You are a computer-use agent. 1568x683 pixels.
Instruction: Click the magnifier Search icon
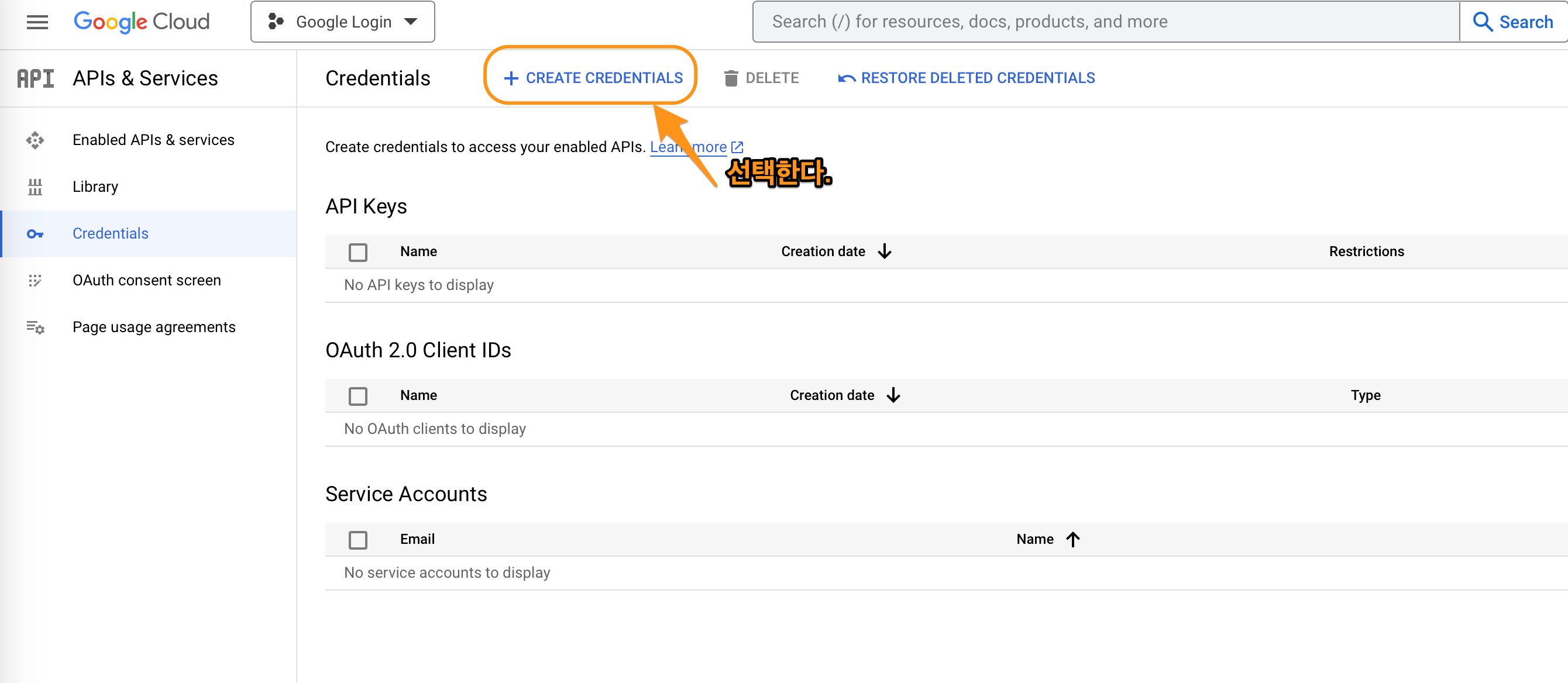point(1482,22)
